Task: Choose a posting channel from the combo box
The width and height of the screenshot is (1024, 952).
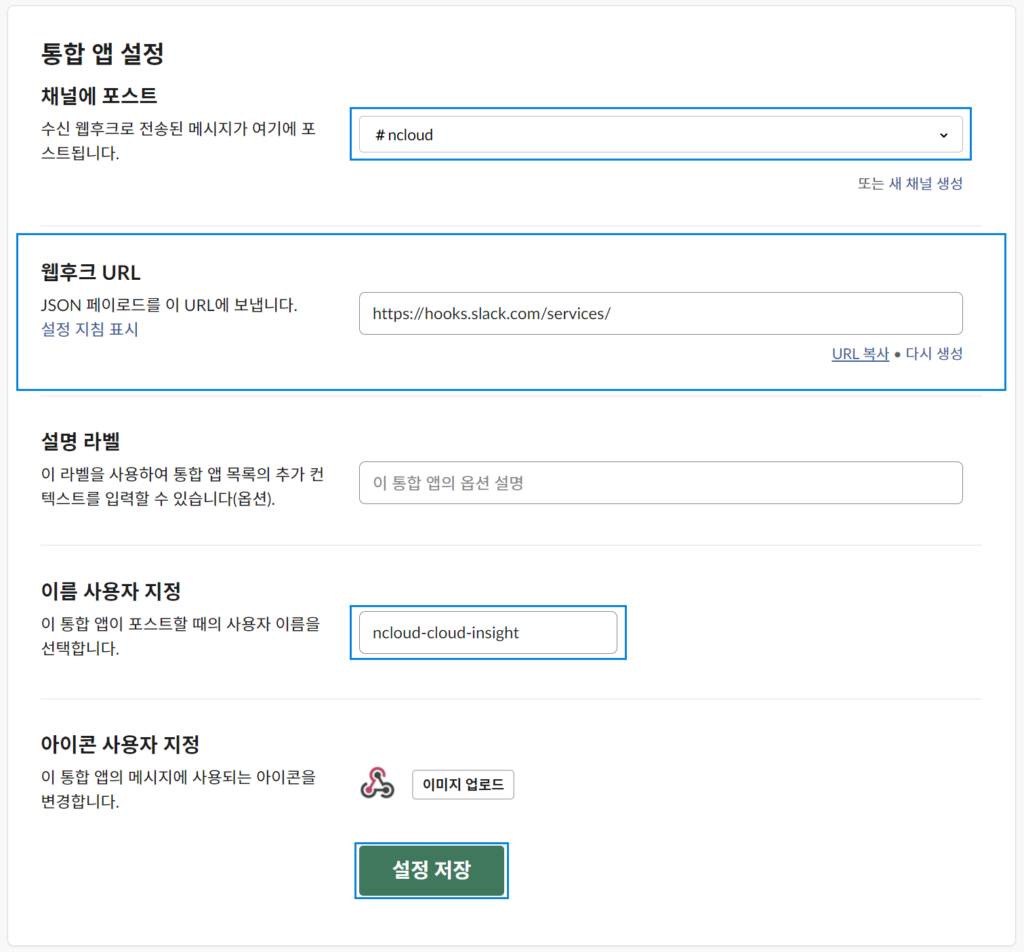Action: tap(660, 133)
